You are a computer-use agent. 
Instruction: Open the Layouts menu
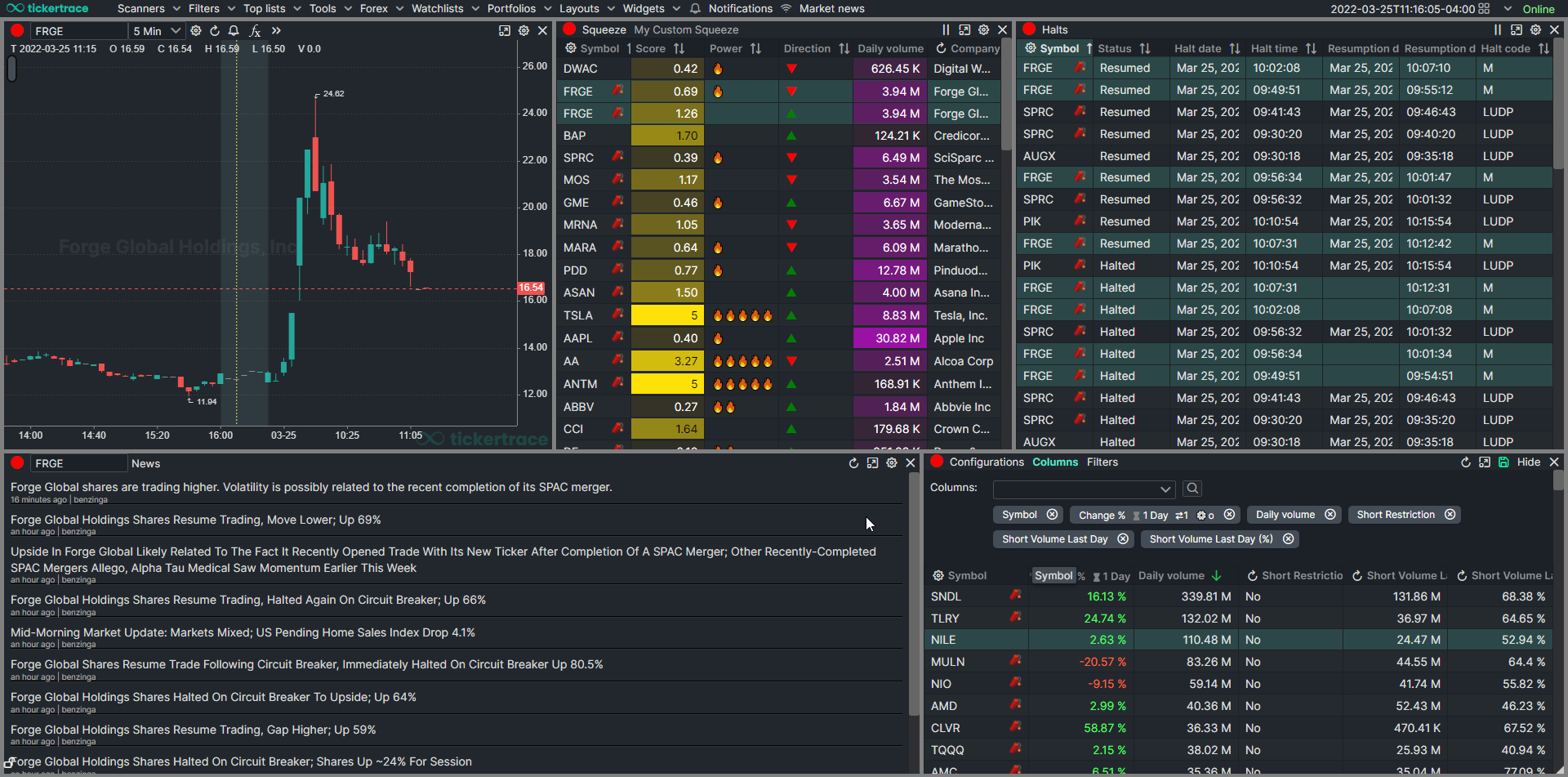[x=586, y=9]
